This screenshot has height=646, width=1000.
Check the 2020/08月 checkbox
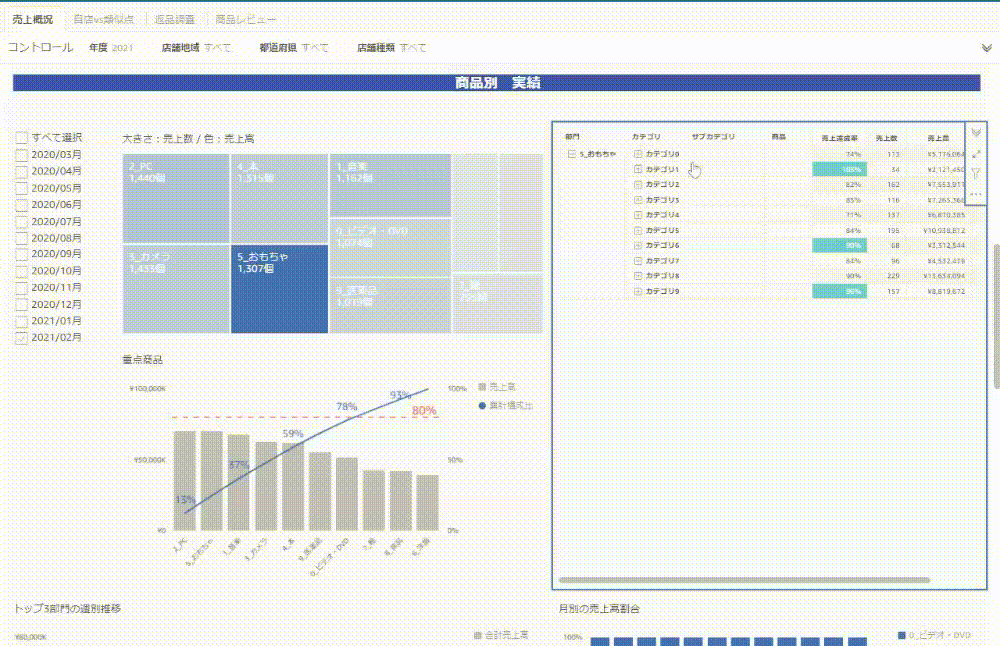point(22,238)
